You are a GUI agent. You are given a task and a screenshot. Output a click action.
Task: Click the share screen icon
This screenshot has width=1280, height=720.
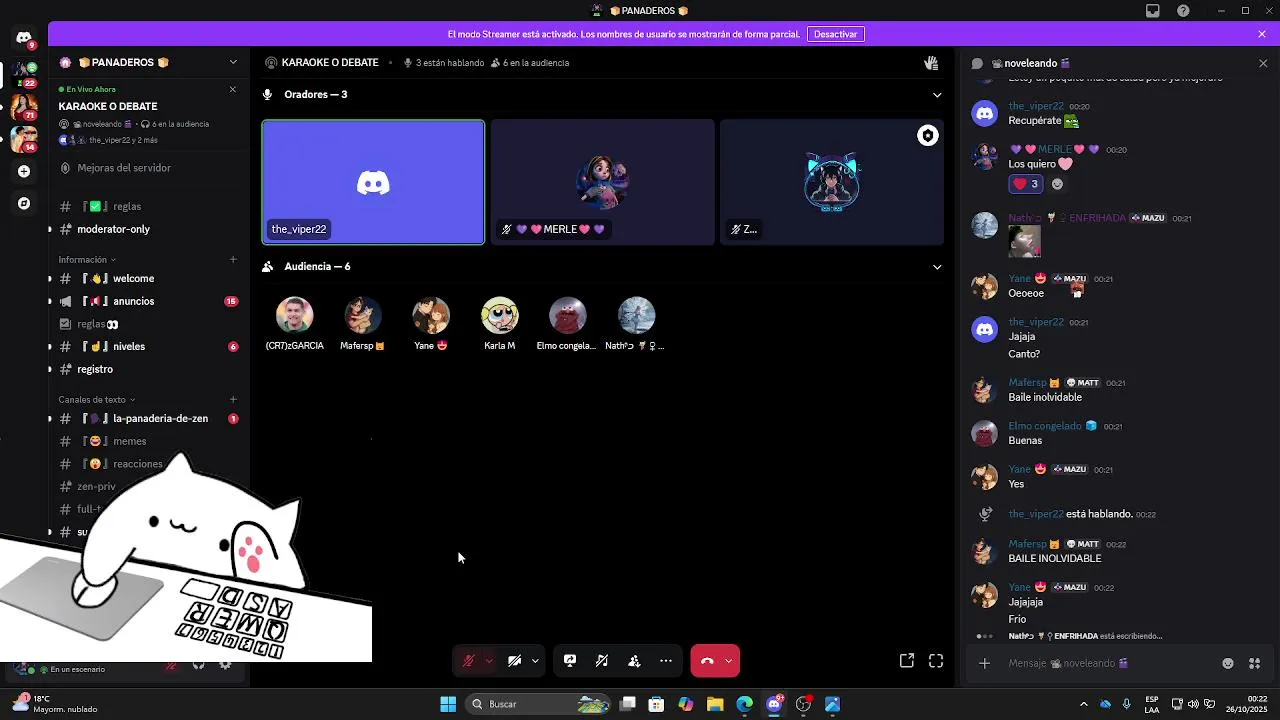(x=570, y=661)
